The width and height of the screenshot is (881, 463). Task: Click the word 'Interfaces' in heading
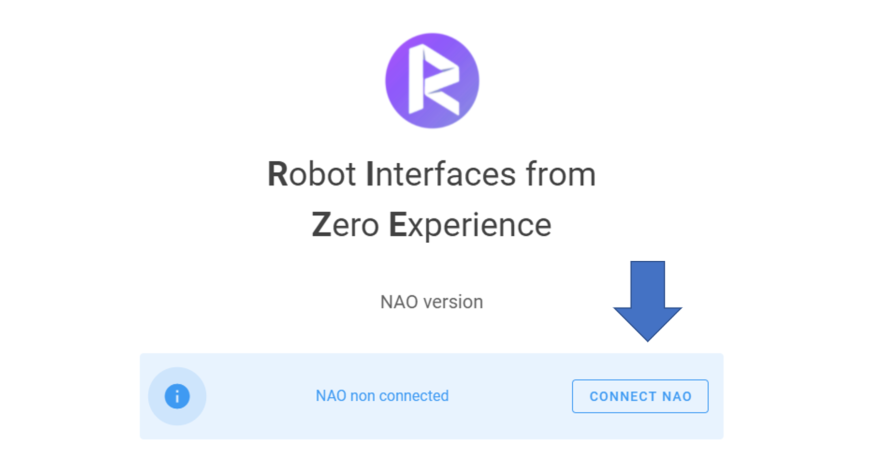point(441,174)
